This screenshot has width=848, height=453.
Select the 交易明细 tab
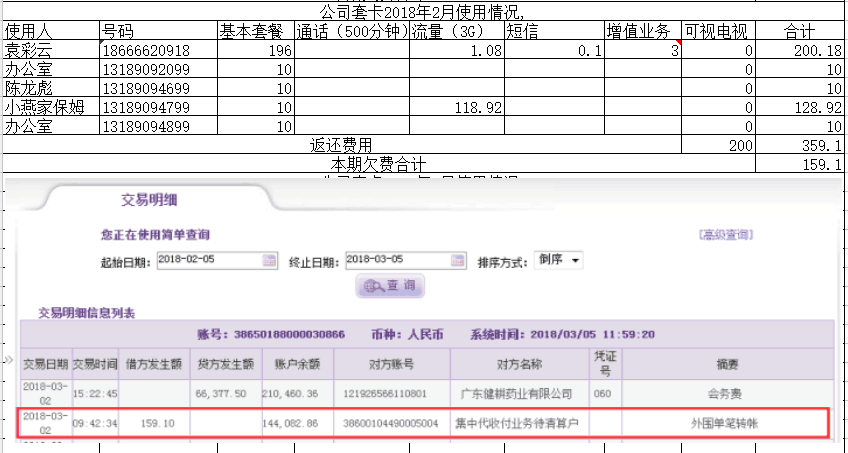(x=149, y=200)
